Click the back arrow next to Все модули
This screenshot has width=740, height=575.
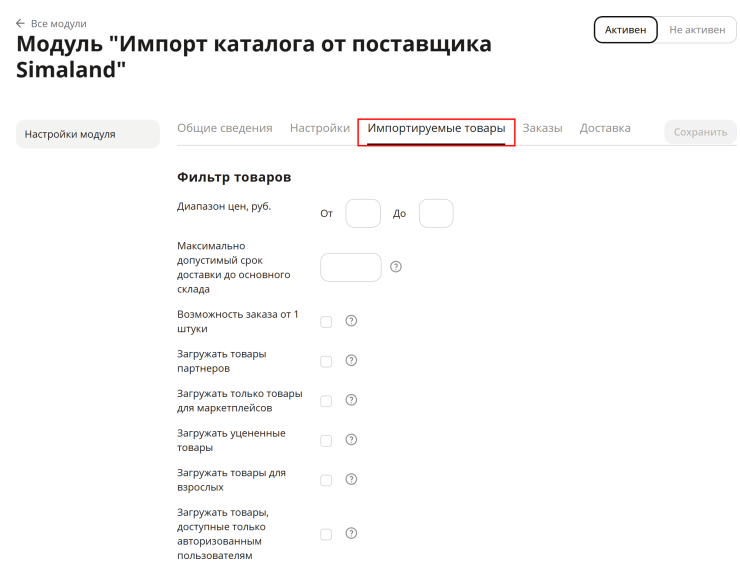pos(20,23)
